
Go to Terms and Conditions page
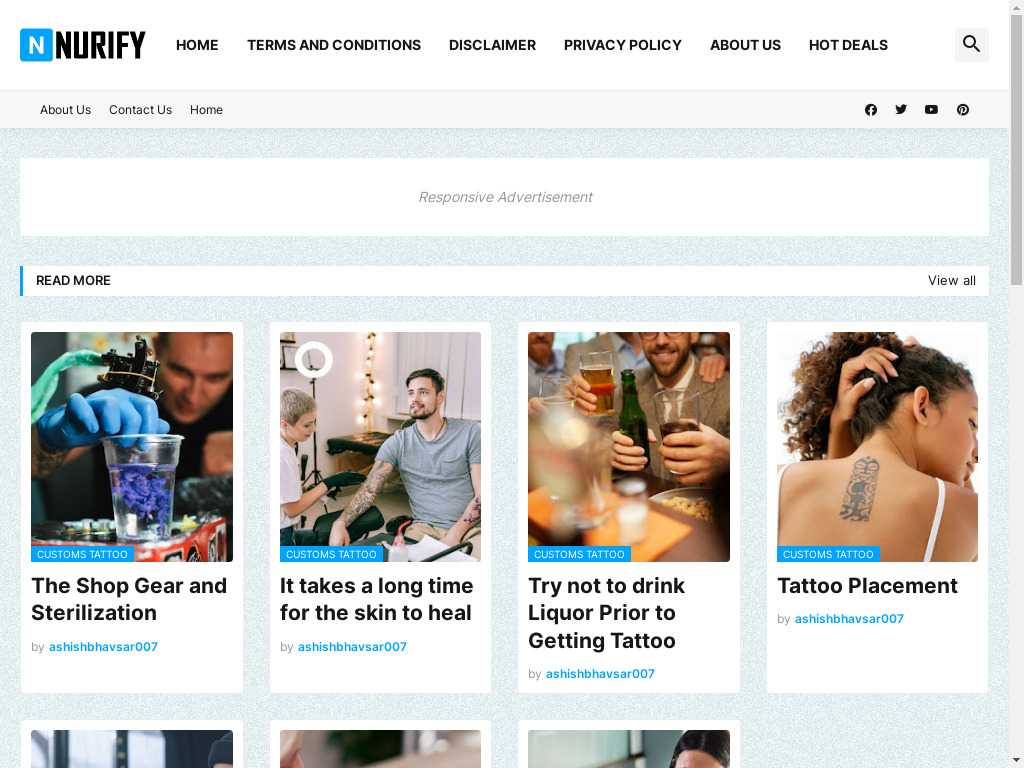click(x=334, y=45)
